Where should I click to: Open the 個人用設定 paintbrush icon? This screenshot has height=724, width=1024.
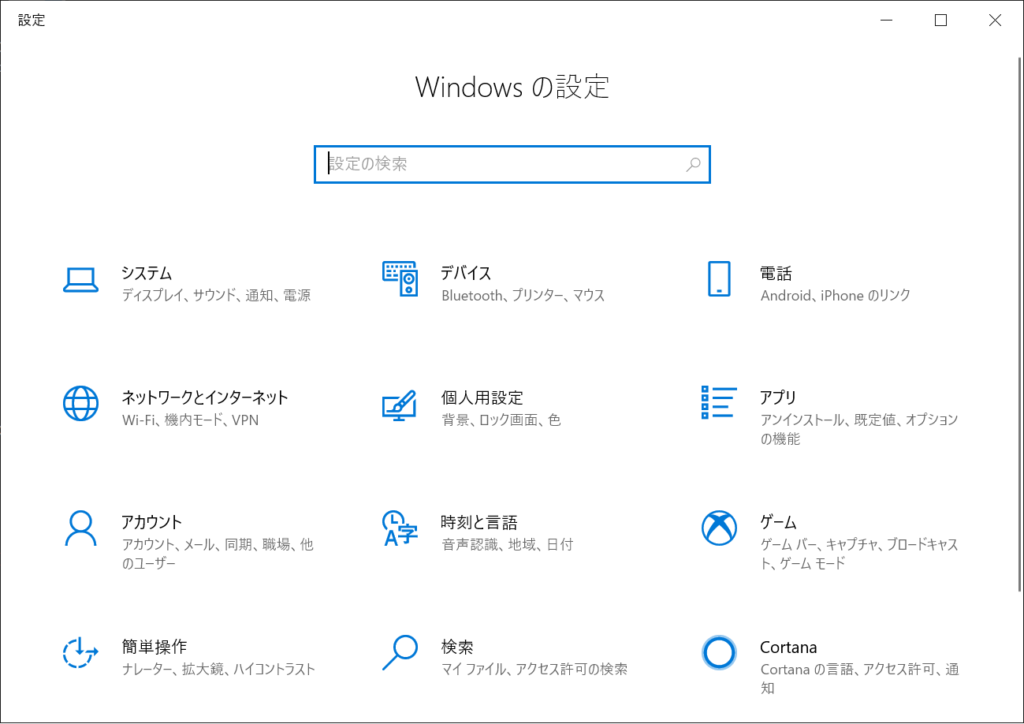pos(400,405)
